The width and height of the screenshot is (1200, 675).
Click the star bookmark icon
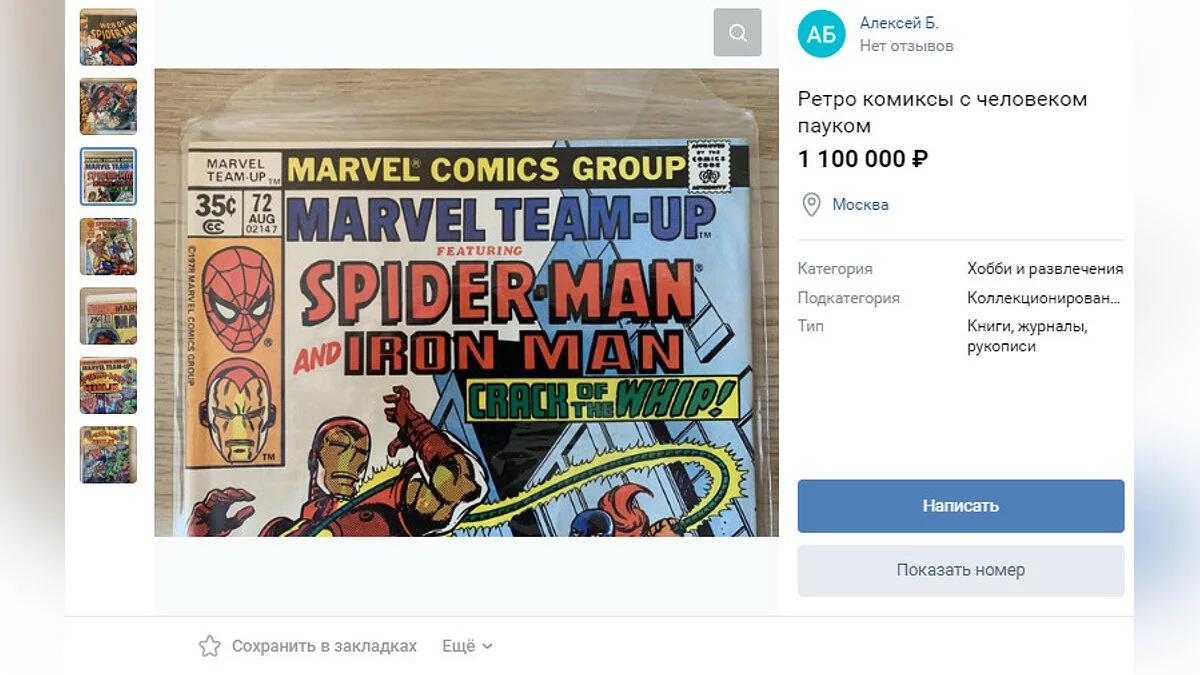(209, 646)
